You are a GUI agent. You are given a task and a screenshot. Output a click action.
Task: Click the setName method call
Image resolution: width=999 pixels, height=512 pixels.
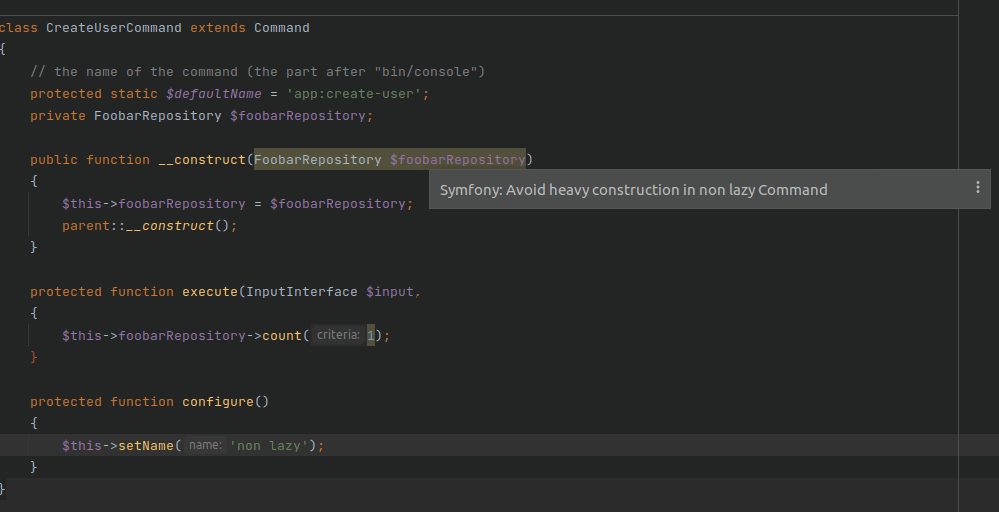click(146, 446)
